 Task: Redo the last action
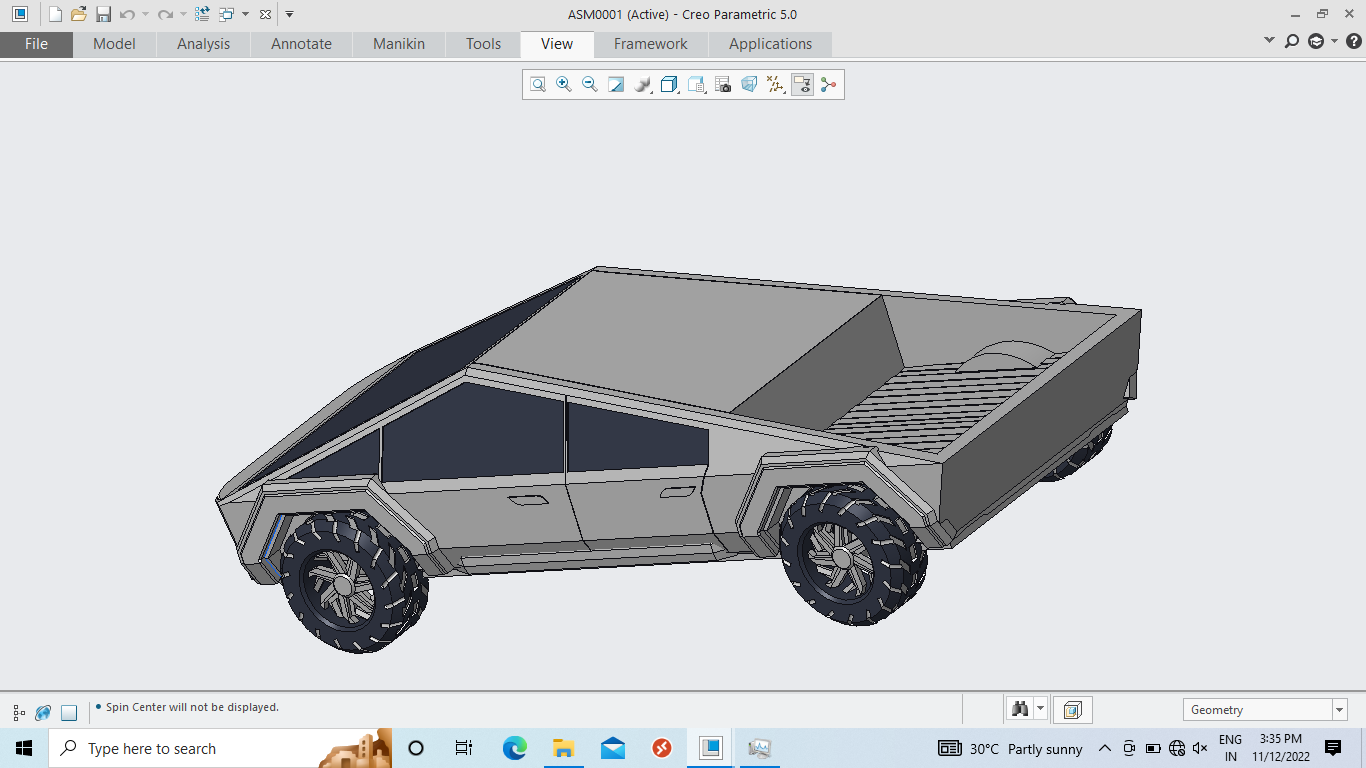click(x=166, y=14)
